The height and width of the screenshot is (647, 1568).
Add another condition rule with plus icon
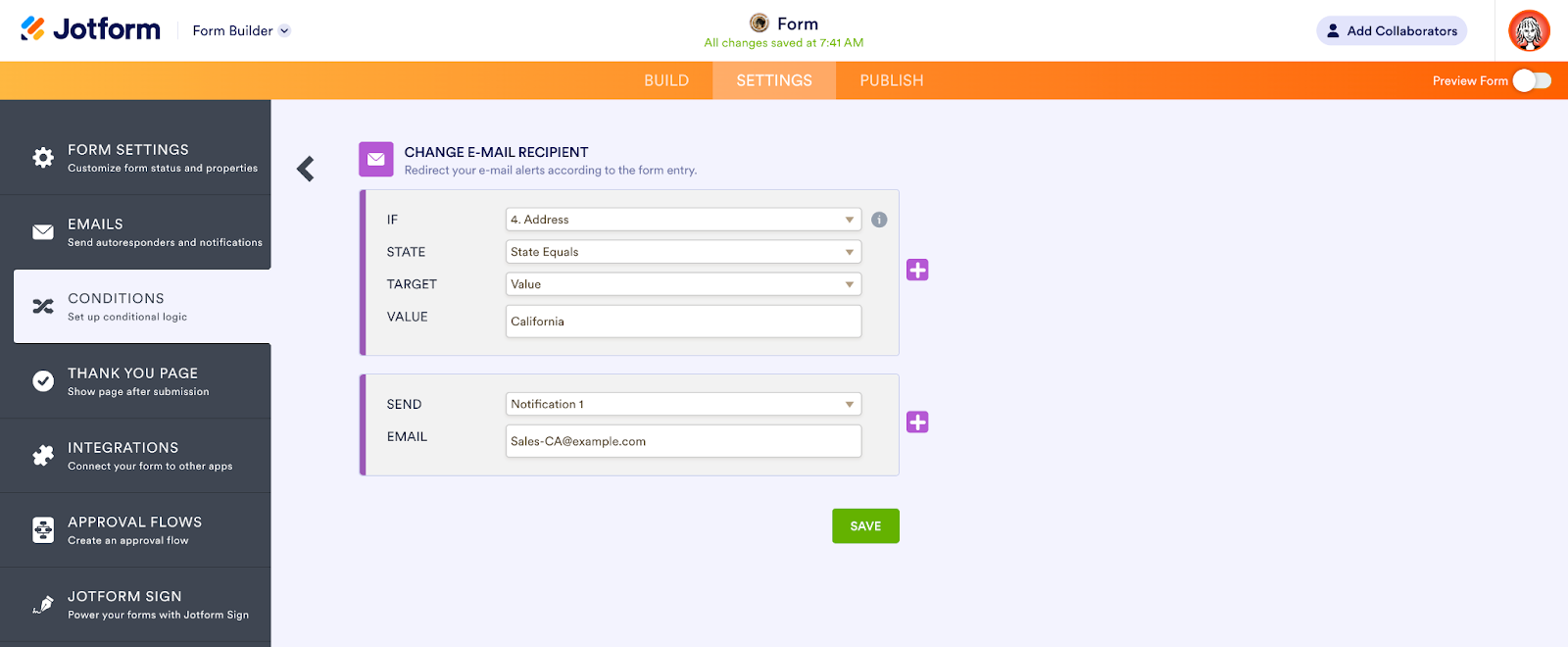point(917,270)
